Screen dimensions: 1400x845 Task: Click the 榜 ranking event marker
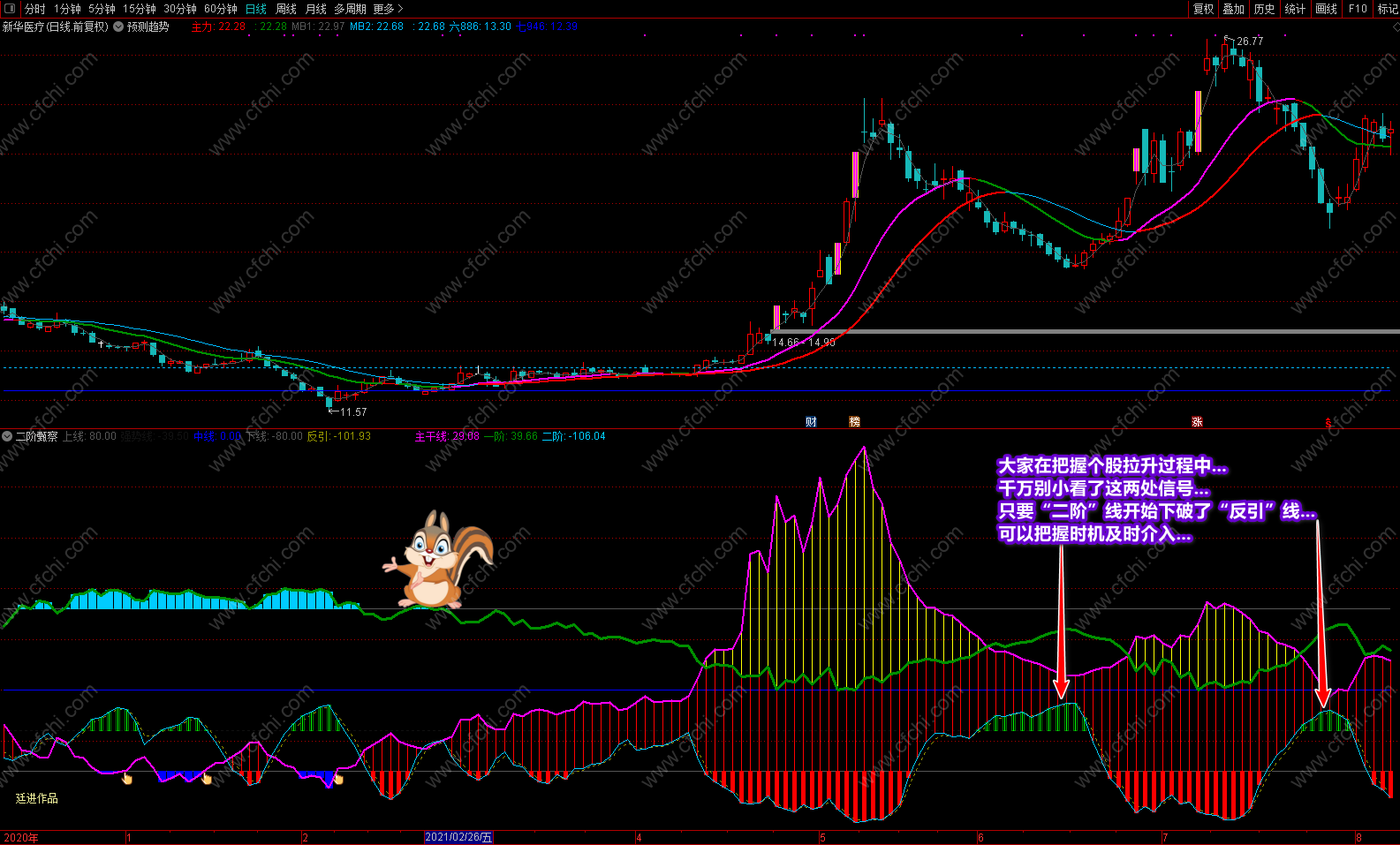[854, 422]
